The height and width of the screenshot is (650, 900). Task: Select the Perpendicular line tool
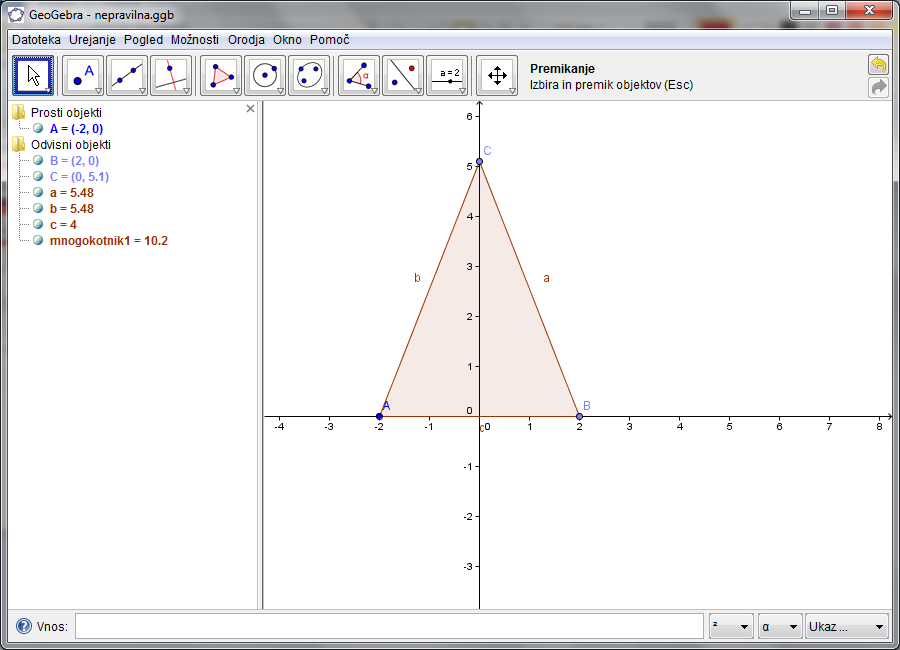click(x=171, y=75)
